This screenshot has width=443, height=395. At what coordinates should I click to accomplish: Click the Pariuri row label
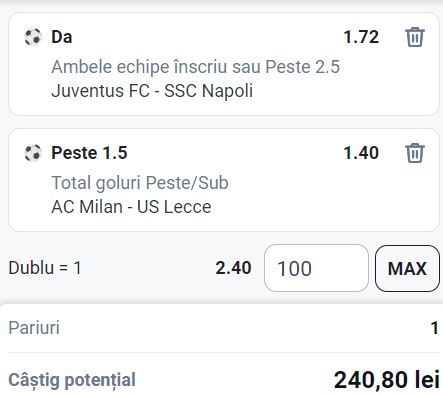(x=34, y=328)
